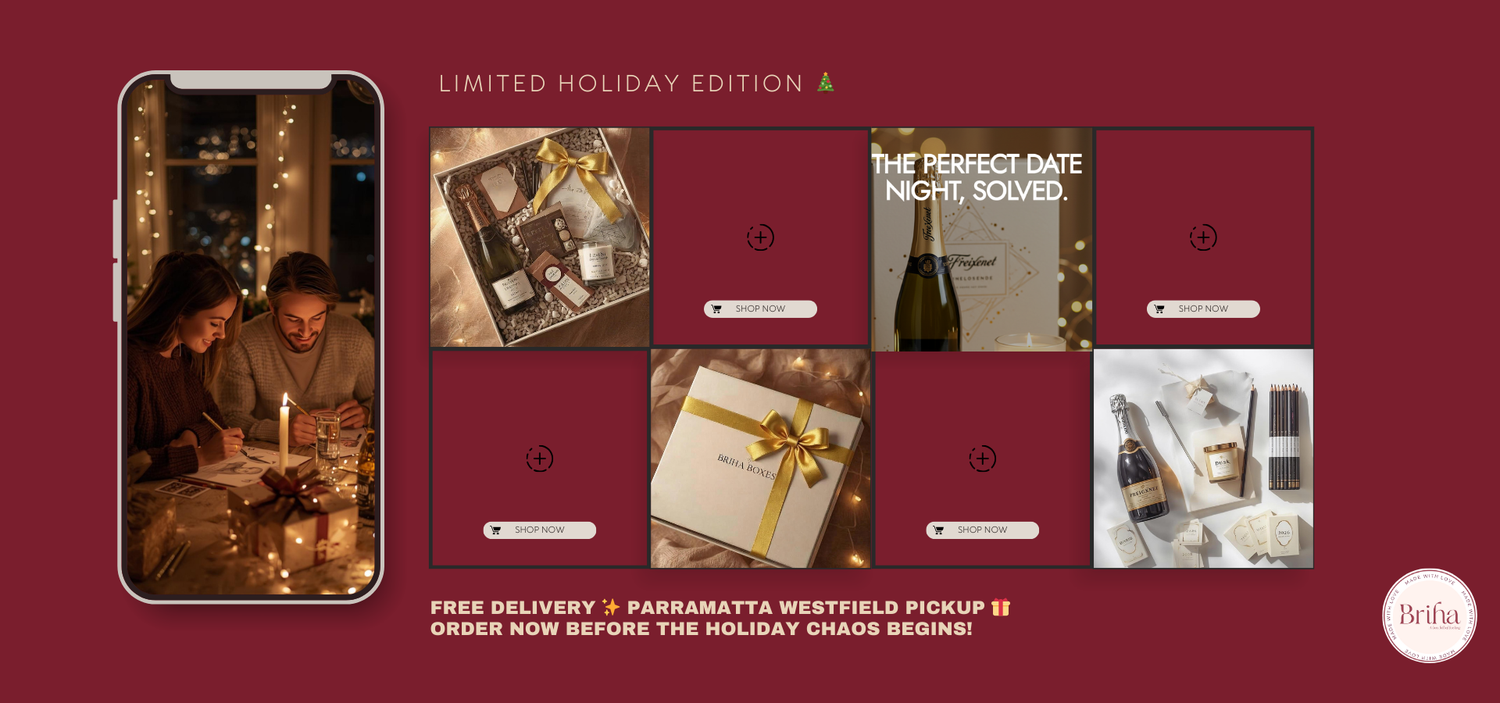Click Shop Now above the Briha Boxes photo
Image resolution: width=1500 pixels, height=703 pixels.
760,309
